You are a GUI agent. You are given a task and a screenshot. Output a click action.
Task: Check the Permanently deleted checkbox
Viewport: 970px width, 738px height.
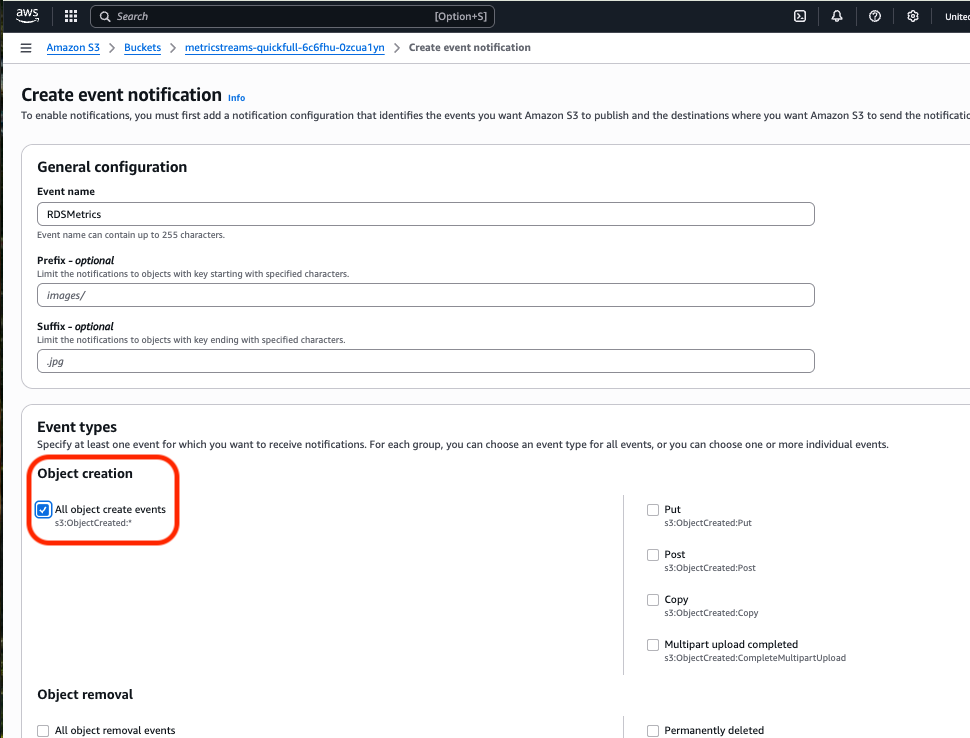[653, 731]
